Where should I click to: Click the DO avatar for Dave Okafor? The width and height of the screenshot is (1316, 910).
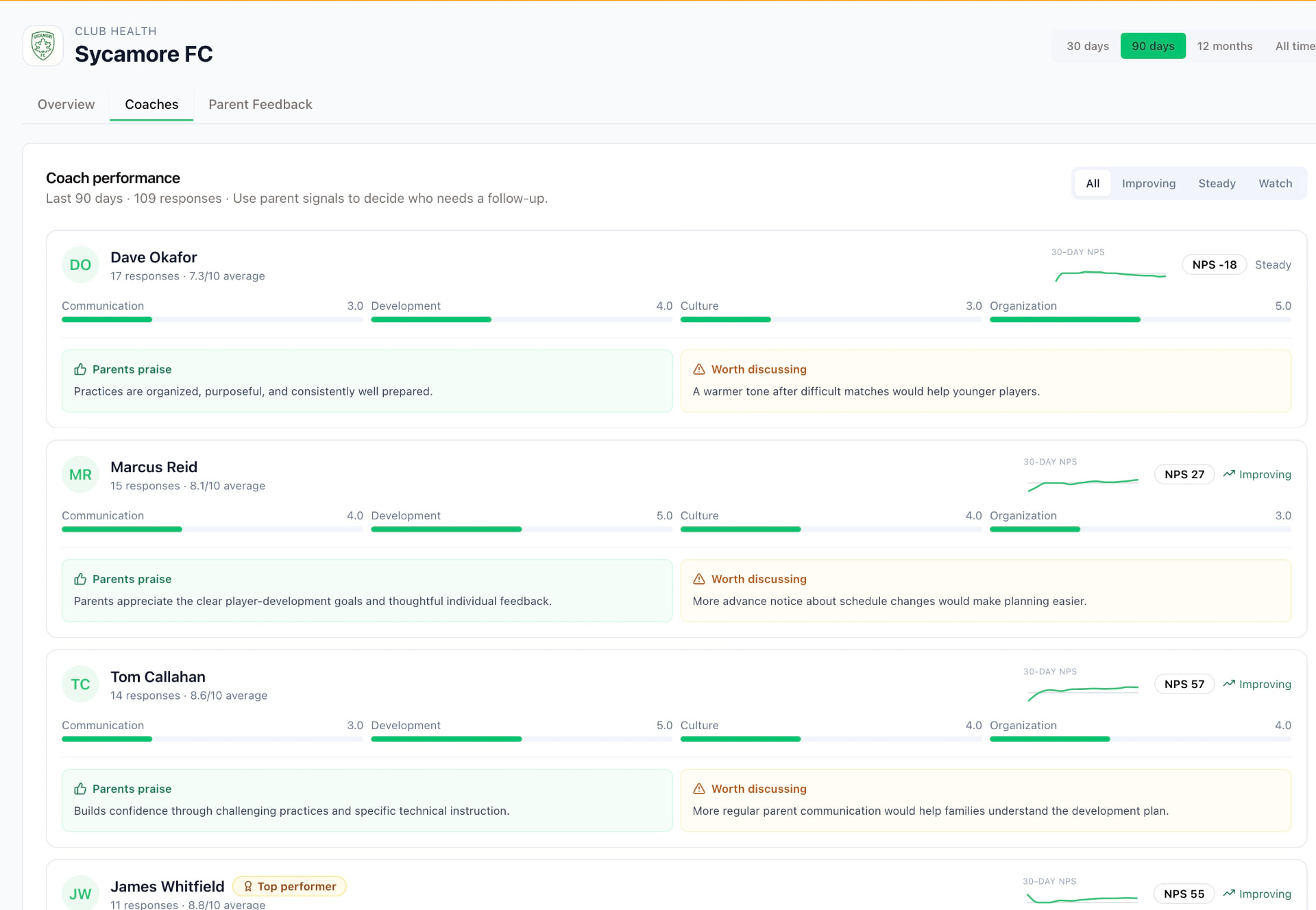pos(80,265)
